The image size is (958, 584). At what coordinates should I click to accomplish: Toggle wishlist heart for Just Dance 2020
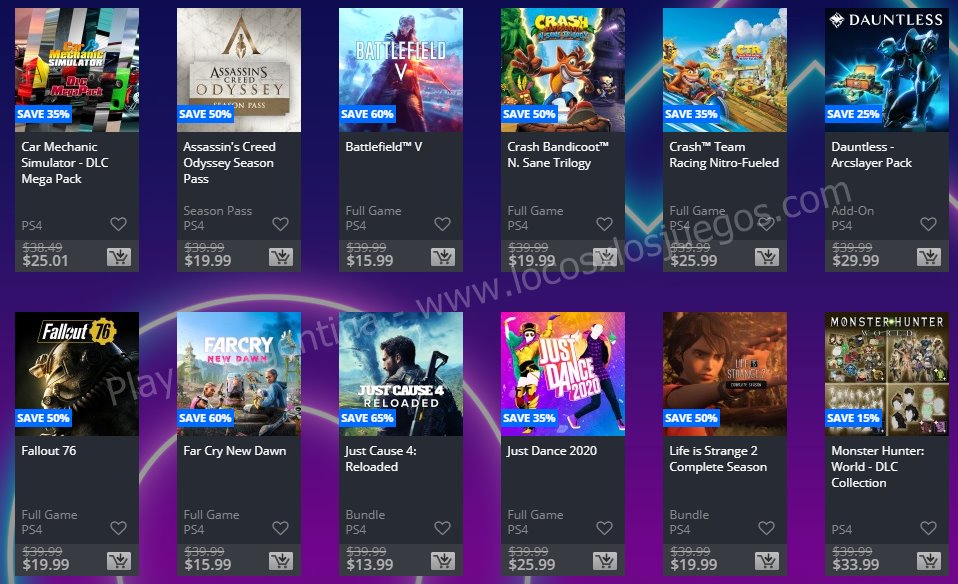(604, 528)
